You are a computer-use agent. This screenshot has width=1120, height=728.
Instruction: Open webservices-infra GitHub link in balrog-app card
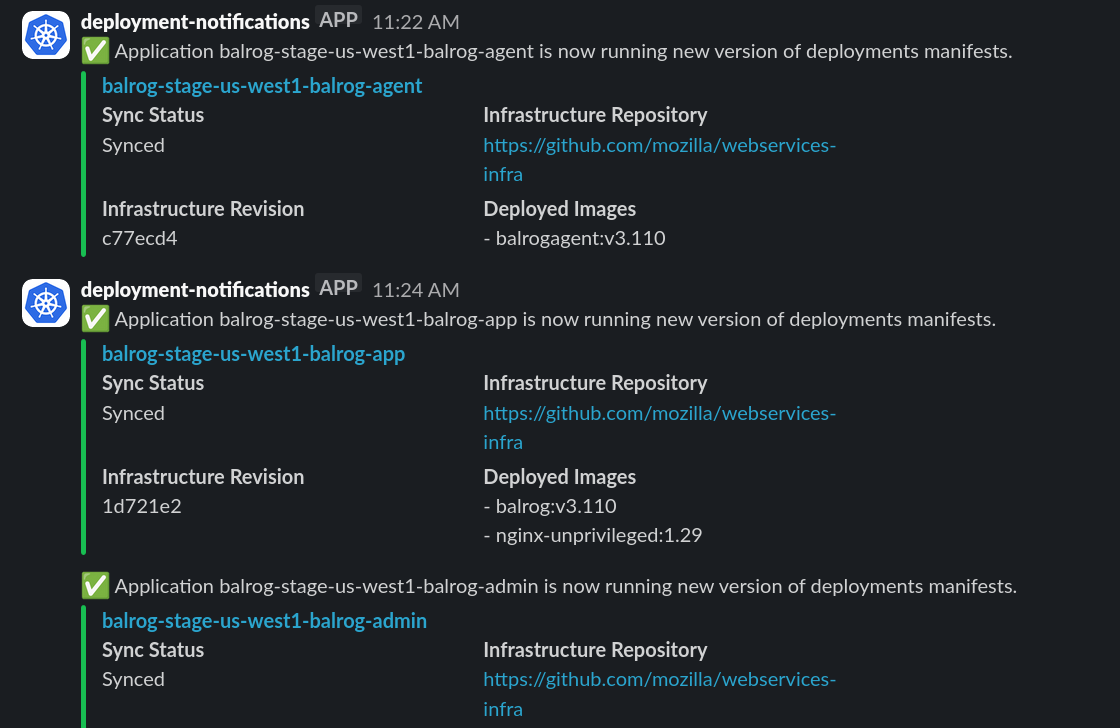tap(659, 427)
